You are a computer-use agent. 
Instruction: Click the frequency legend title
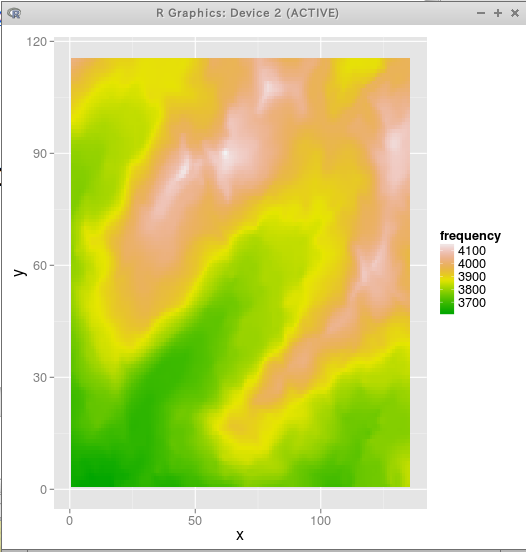pos(470,236)
